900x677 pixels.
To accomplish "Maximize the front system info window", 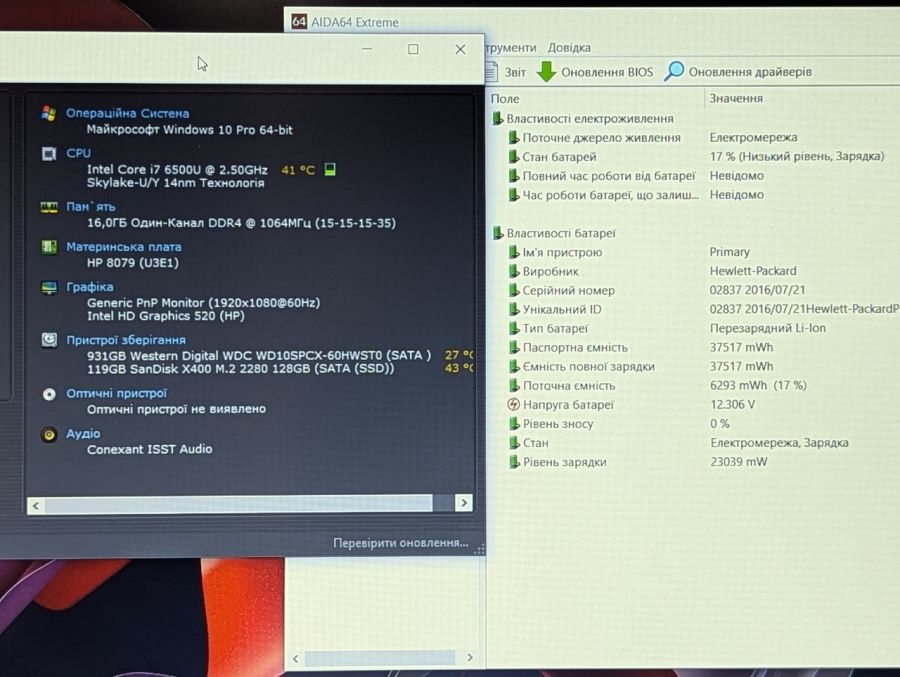I will (x=413, y=49).
